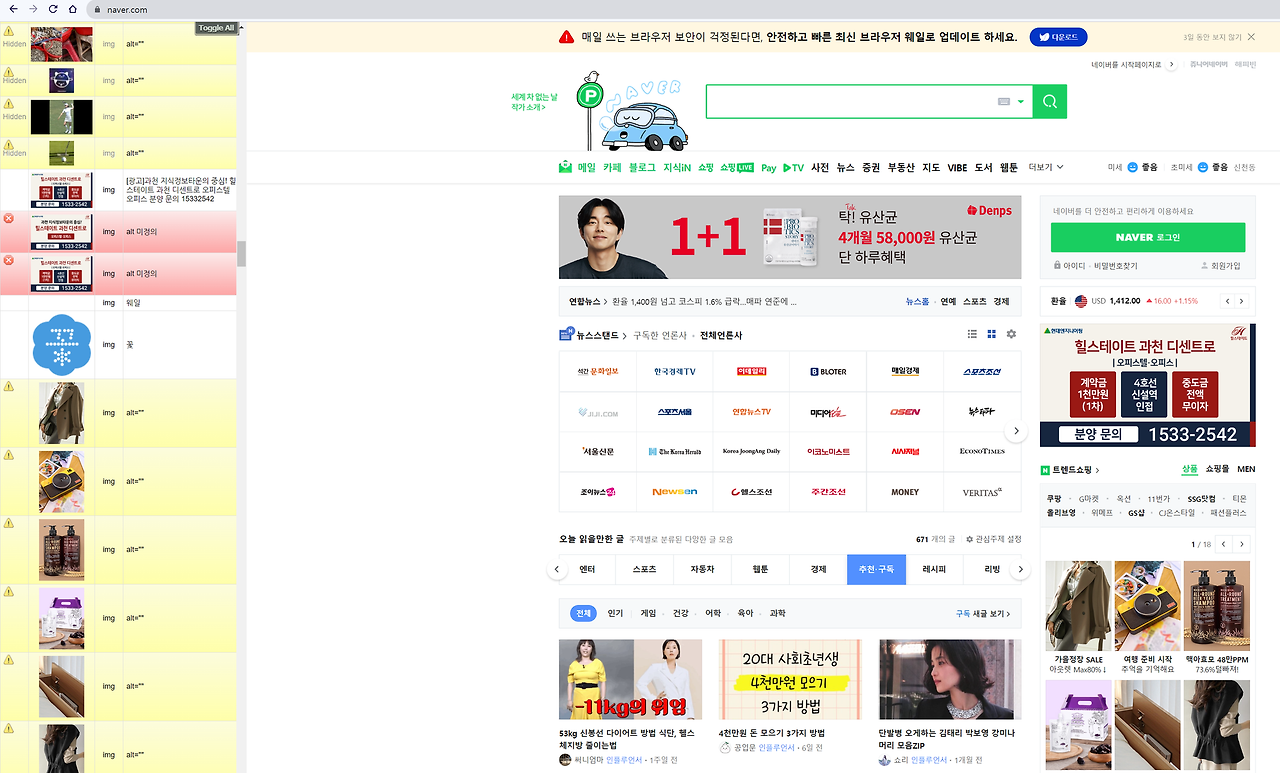Select the 자동차 topic tab
The height and width of the screenshot is (773, 1280).
[x=702, y=569]
